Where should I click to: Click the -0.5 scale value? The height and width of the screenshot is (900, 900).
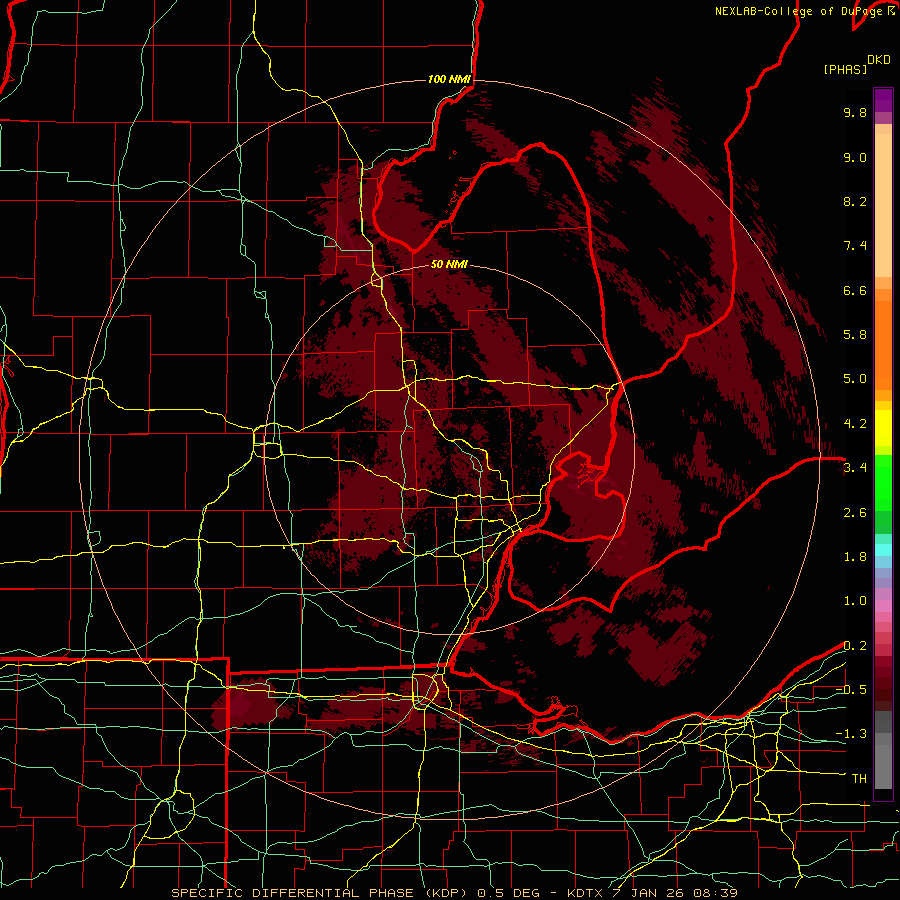851,690
